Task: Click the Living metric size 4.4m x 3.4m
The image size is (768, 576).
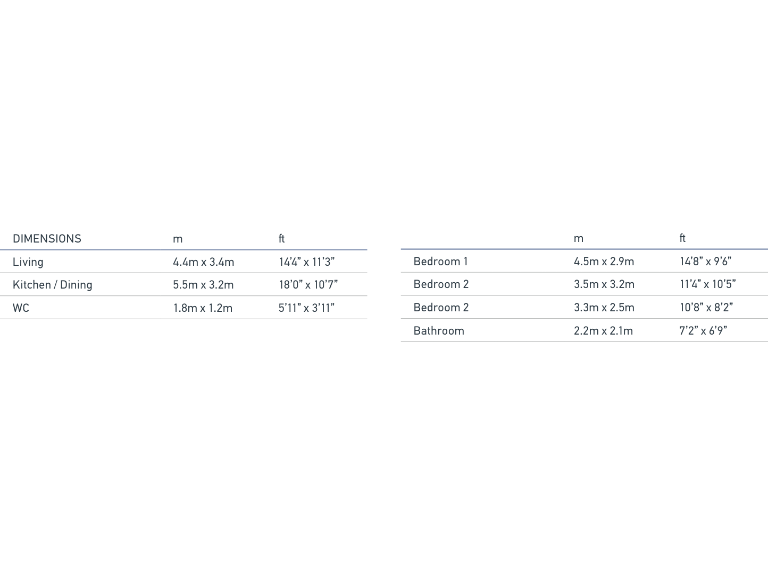Action: tap(203, 262)
